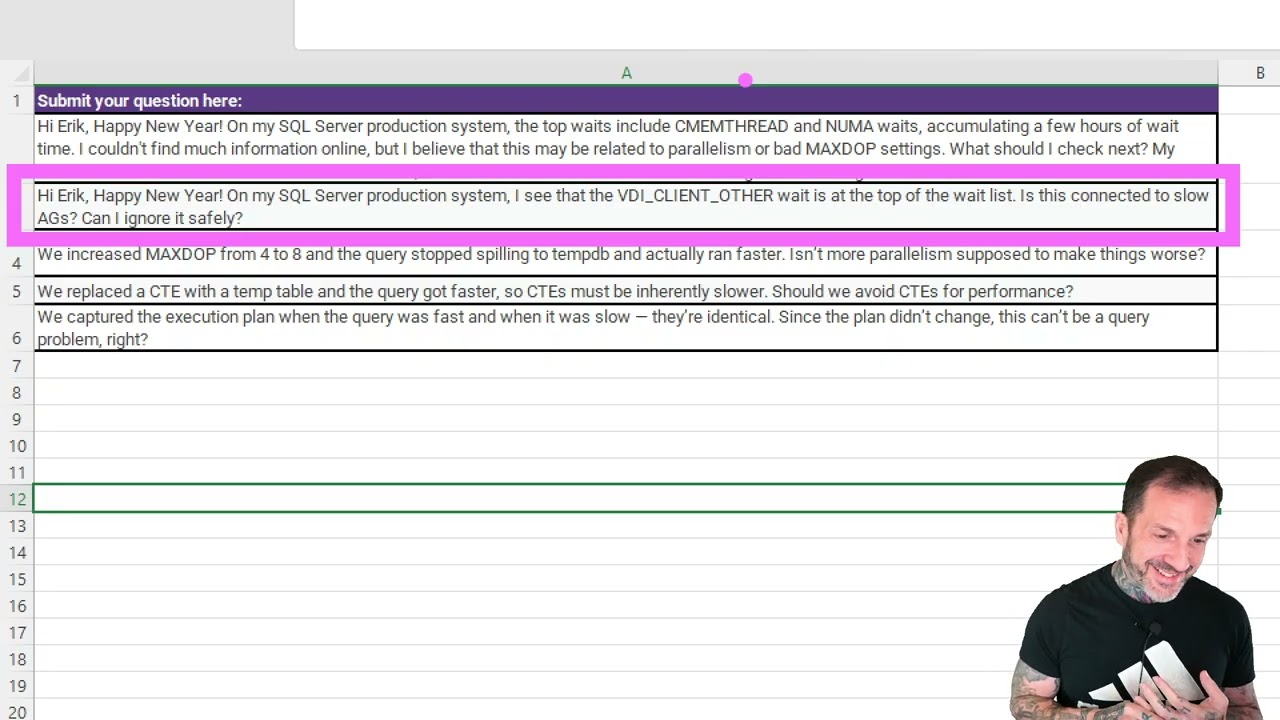Click the formula bar input area
1280x720 pixels.
point(787,24)
